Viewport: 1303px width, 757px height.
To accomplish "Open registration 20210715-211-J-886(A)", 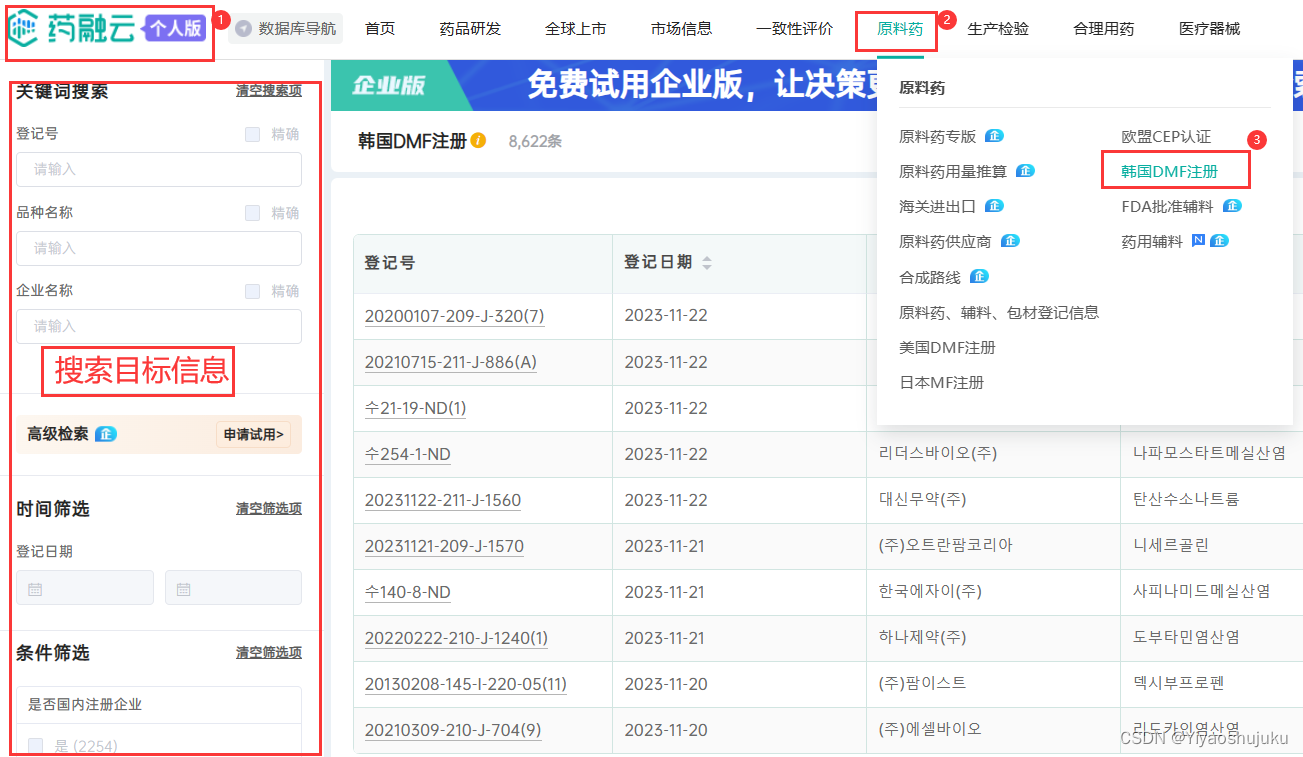I will 450,362.
